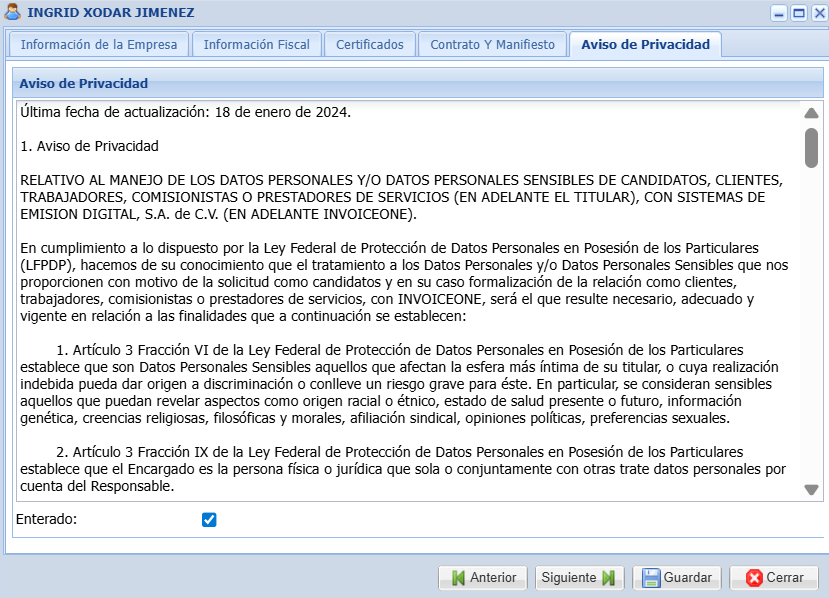Minimize the Ingrid Xodar Jimenez window

click(x=778, y=13)
